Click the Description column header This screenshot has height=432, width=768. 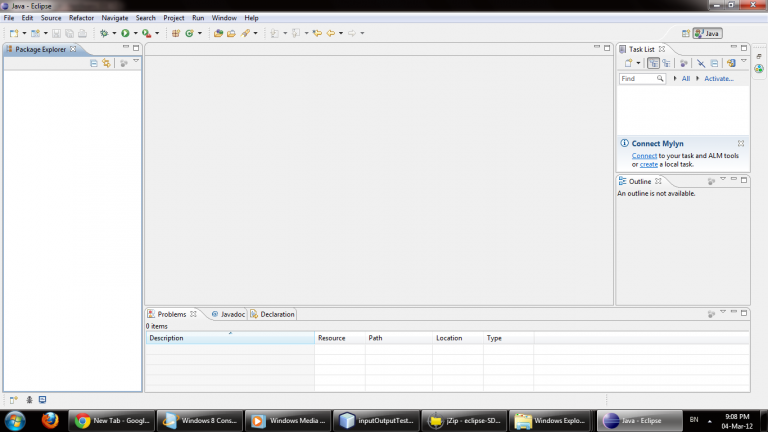pyautogui.click(x=230, y=338)
